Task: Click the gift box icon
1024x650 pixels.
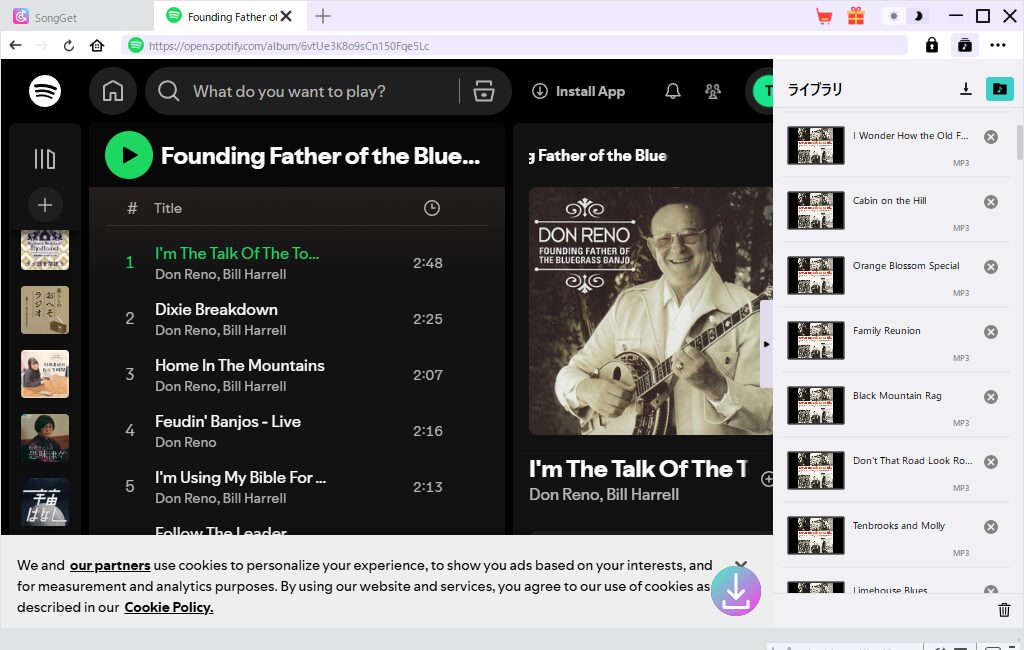Action: 855,16
